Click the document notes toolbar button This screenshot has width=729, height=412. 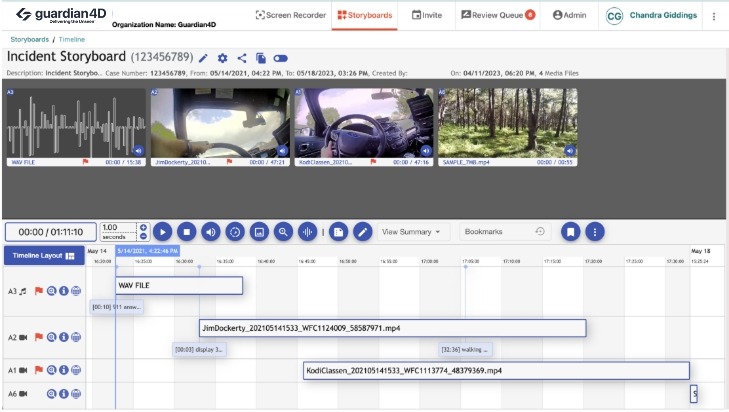coord(338,232)
